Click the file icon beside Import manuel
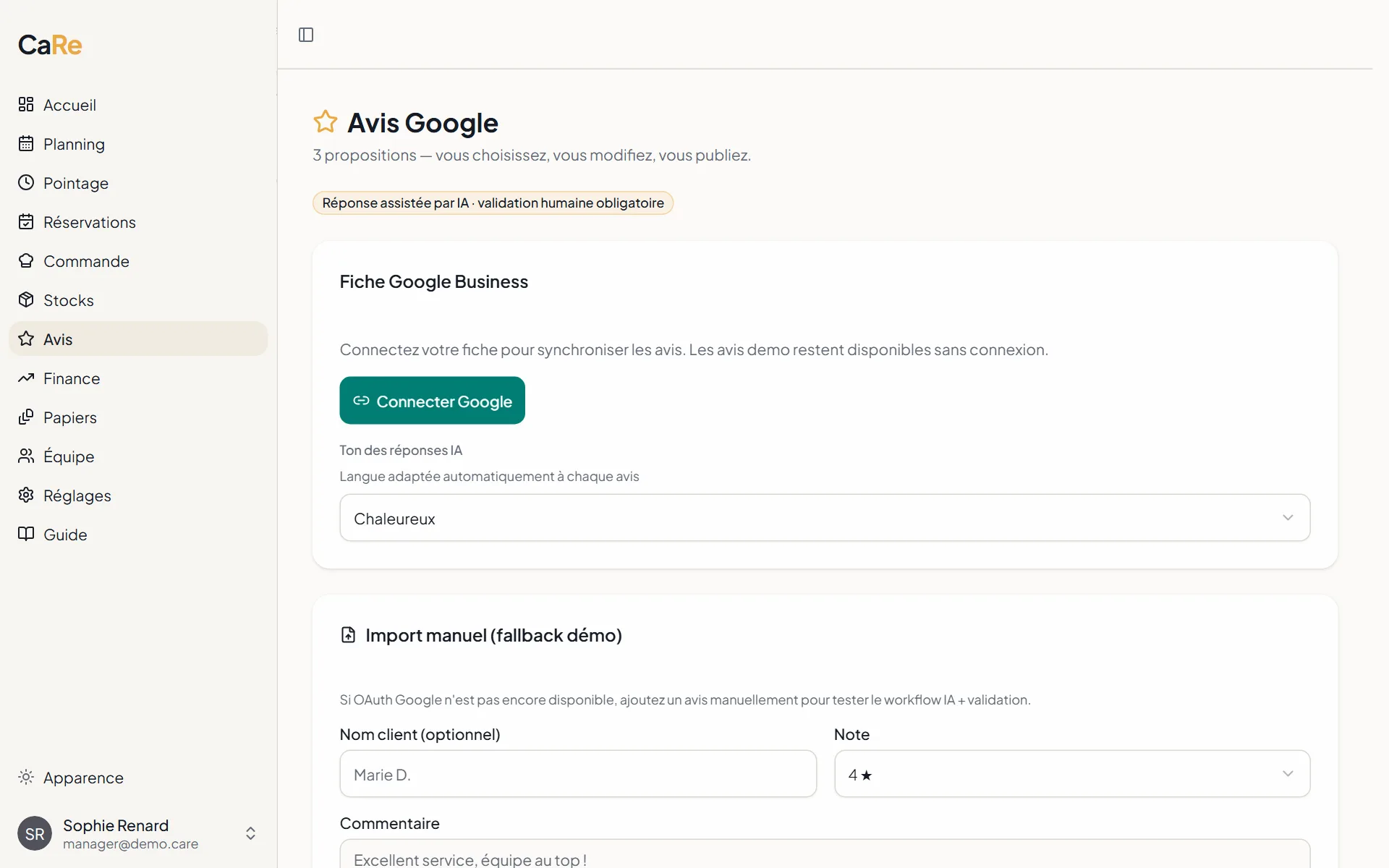 pyautogui.click(x=348, y=634)
